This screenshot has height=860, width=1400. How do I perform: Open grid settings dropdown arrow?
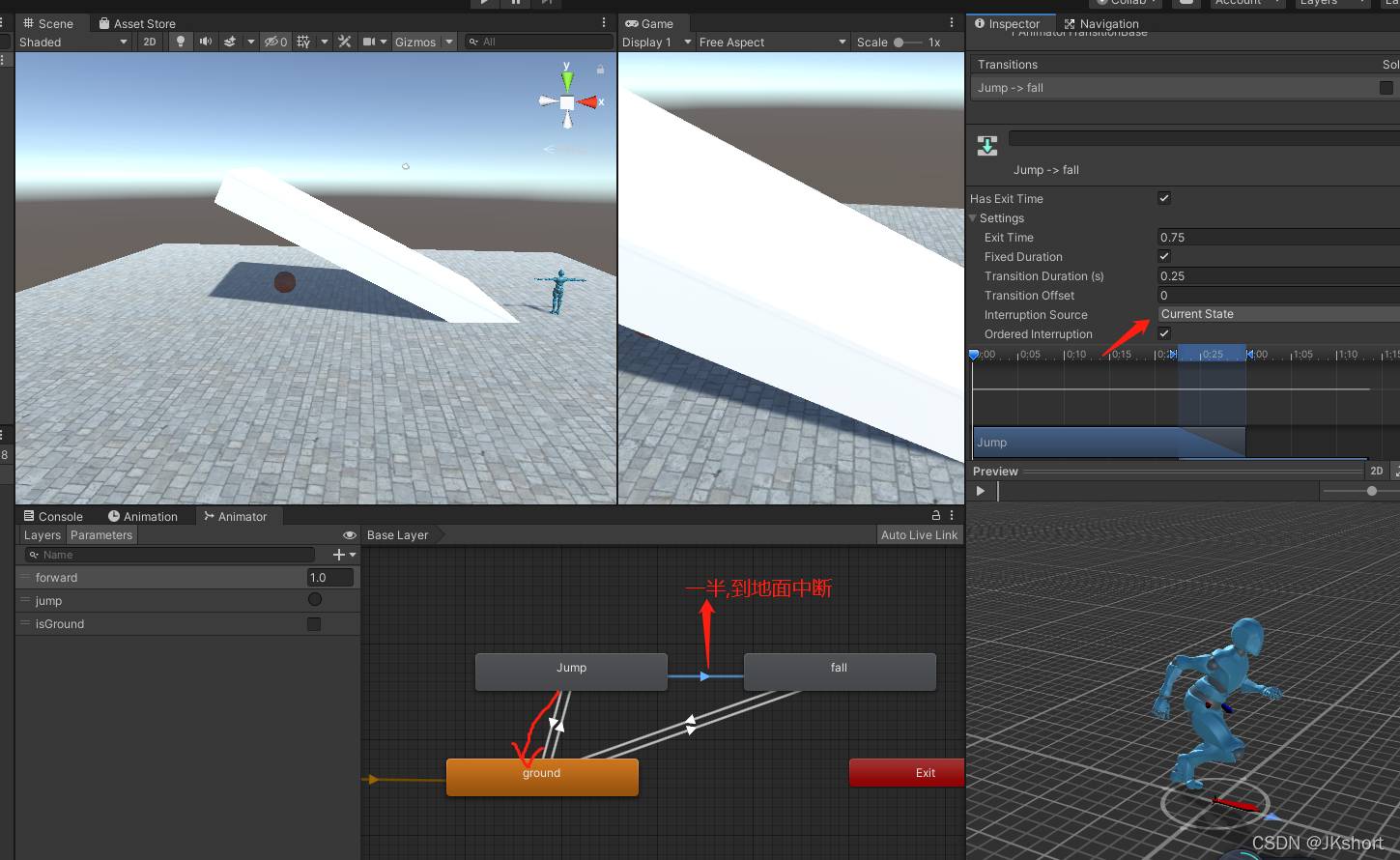coord(325,42)
